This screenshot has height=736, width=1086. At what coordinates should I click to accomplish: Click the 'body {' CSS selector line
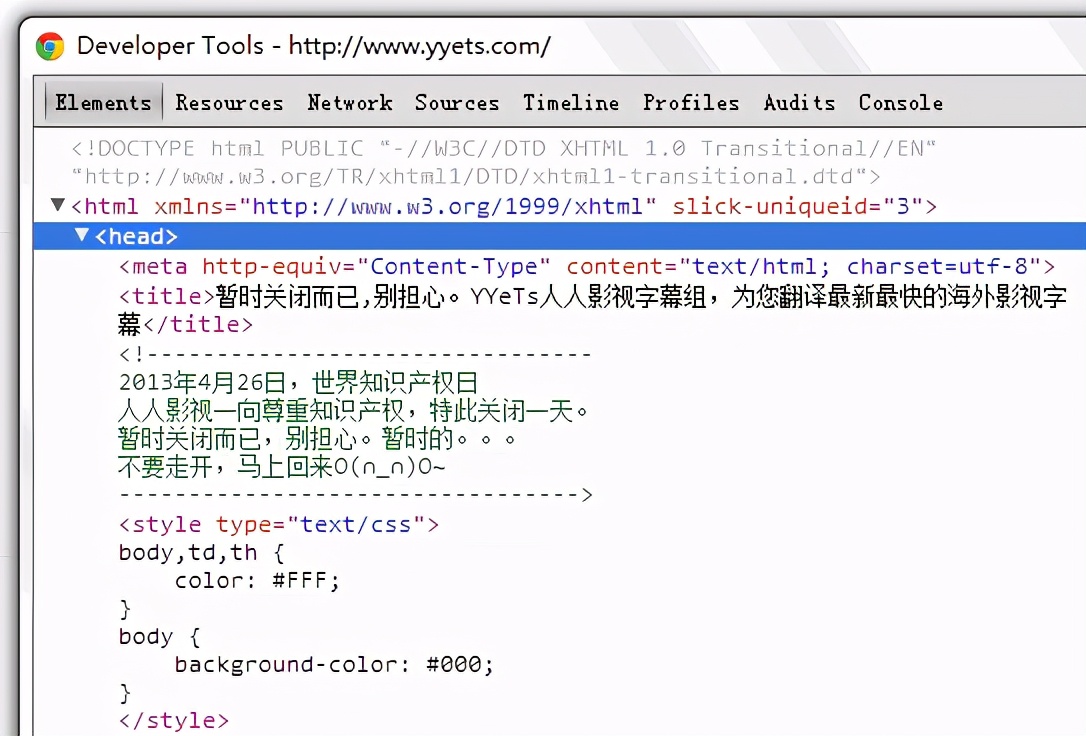(159, 636)
